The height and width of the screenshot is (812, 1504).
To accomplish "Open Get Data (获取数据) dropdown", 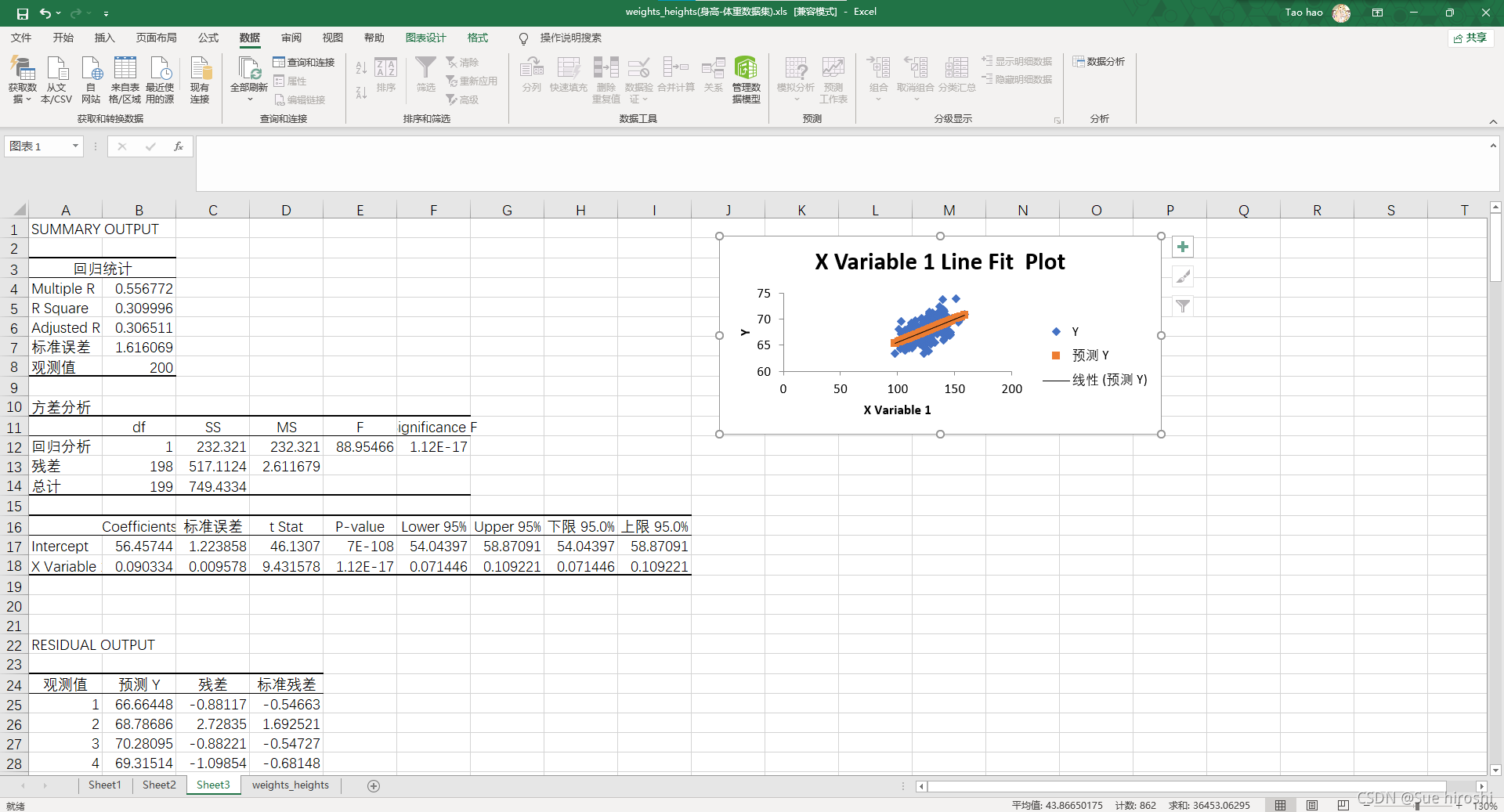I will (x=22, y=79).
